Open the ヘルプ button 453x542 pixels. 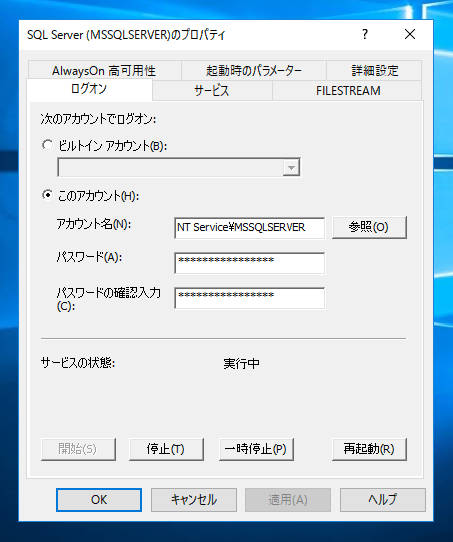point(383,500)
